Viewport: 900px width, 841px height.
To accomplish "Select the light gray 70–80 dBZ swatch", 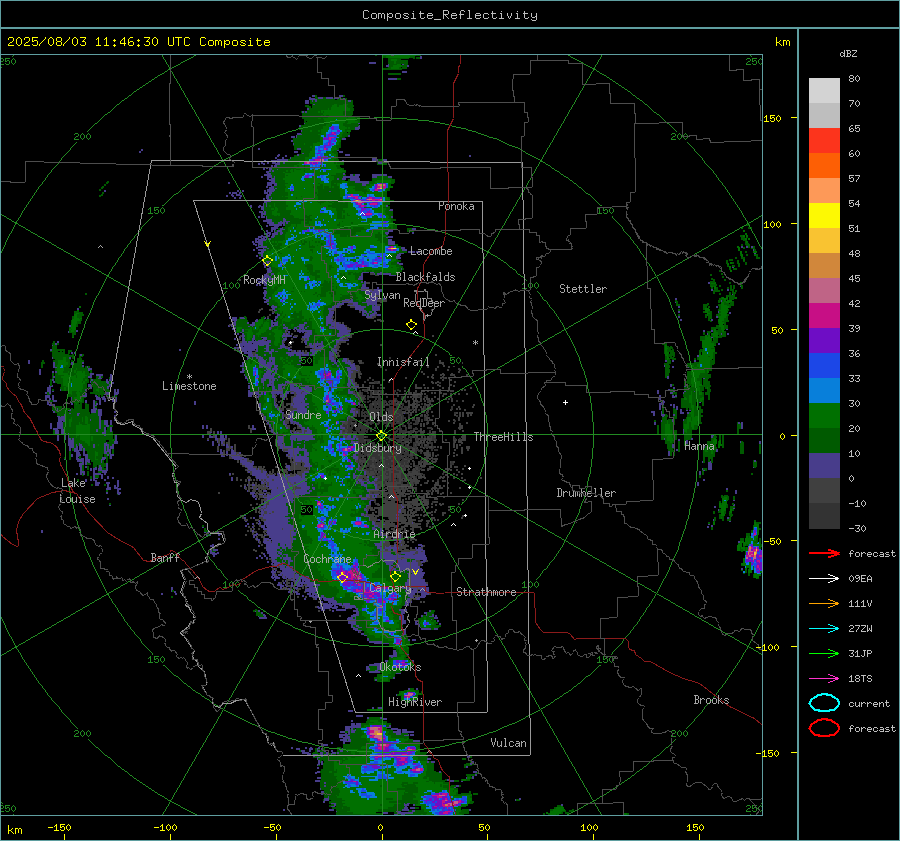I will (x=824, y=90).
